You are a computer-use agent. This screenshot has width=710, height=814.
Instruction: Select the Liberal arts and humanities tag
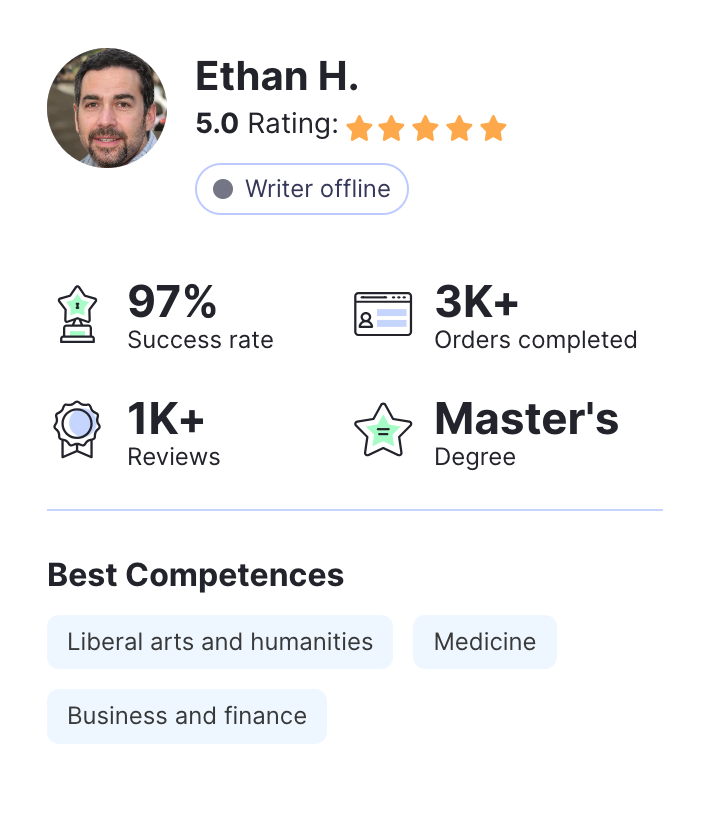220,642
